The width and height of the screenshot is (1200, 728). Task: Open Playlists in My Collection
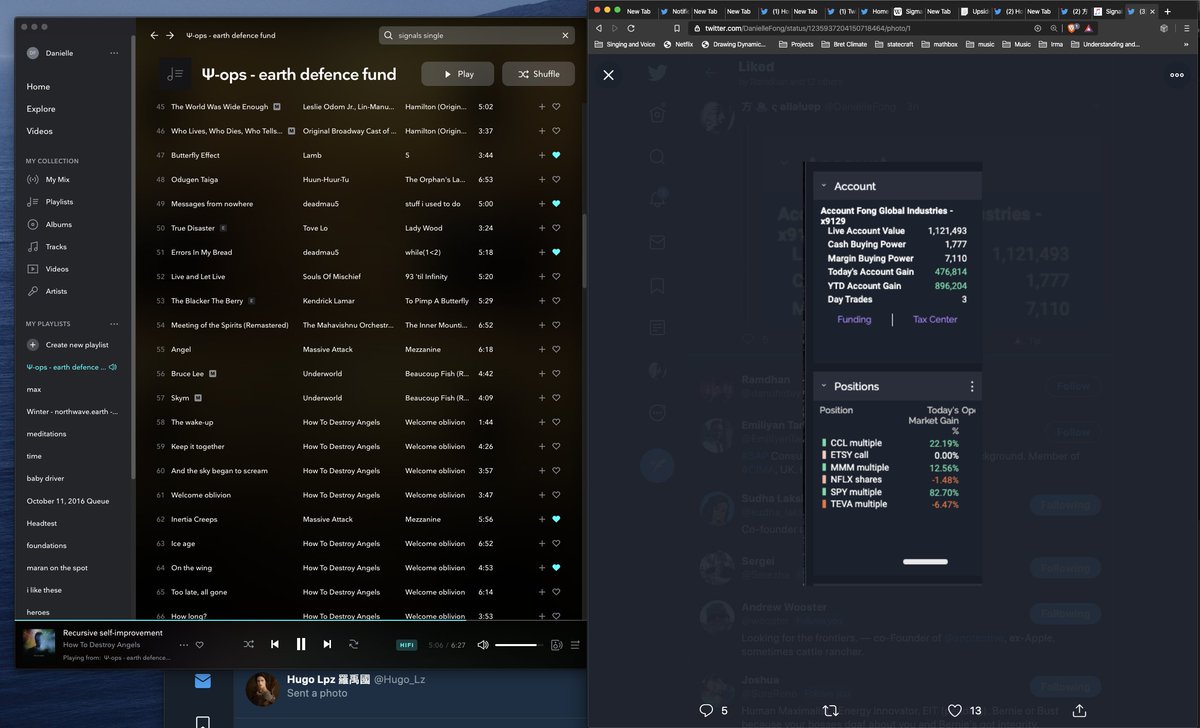pos(50,202)
